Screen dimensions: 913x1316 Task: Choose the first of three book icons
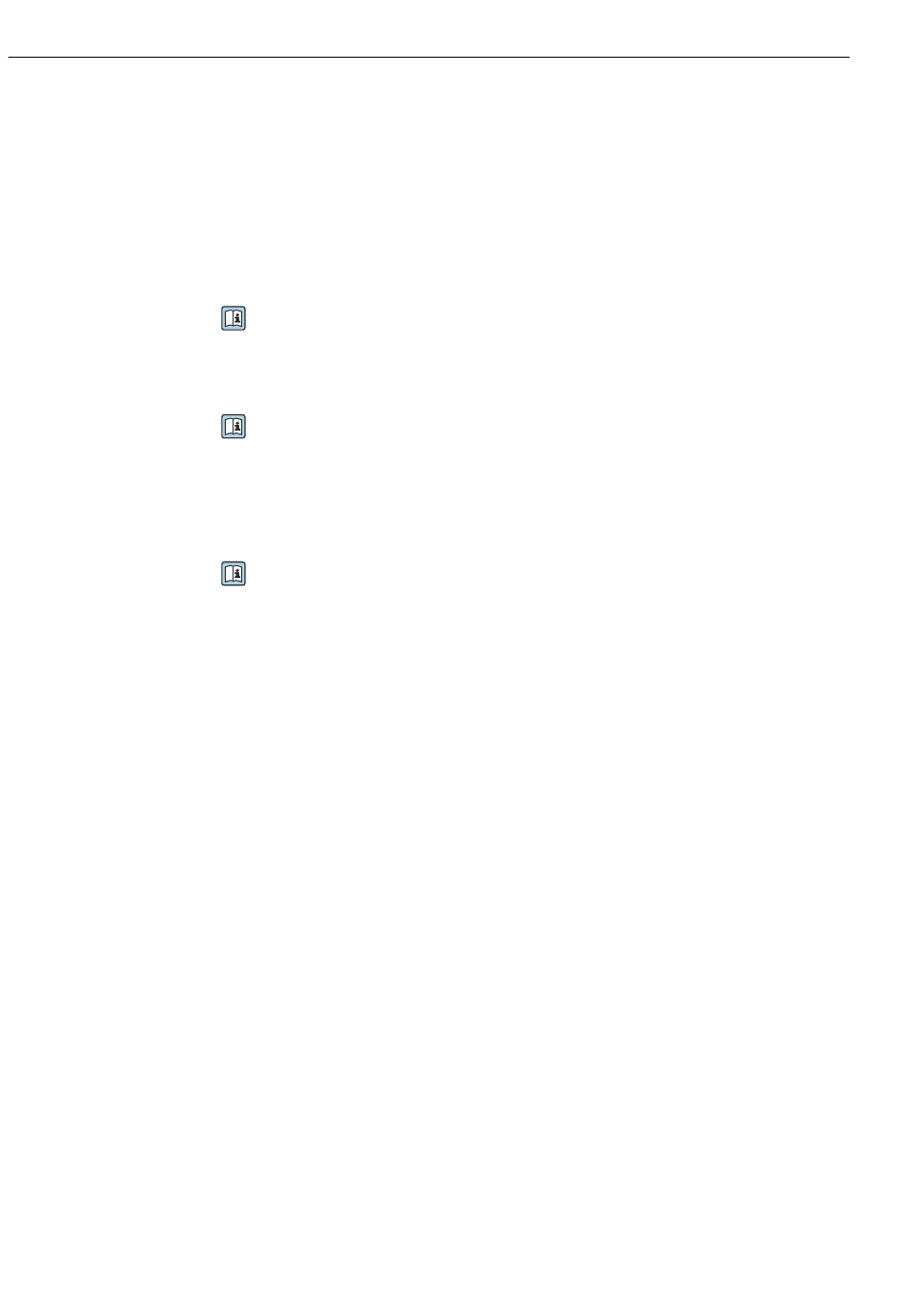234,318
